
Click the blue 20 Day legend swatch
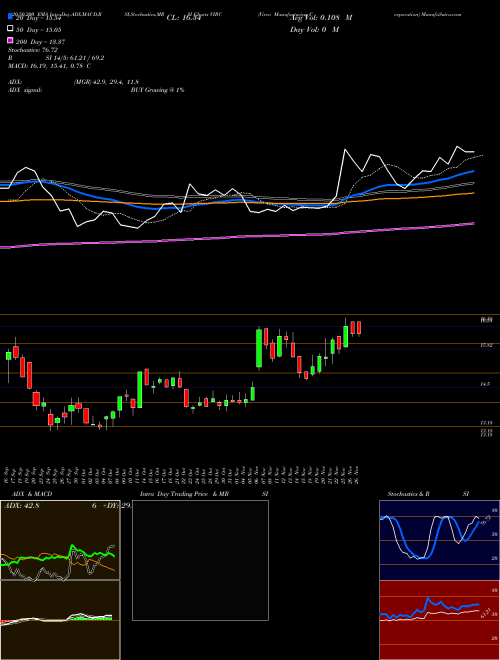[x=10, y=17]
